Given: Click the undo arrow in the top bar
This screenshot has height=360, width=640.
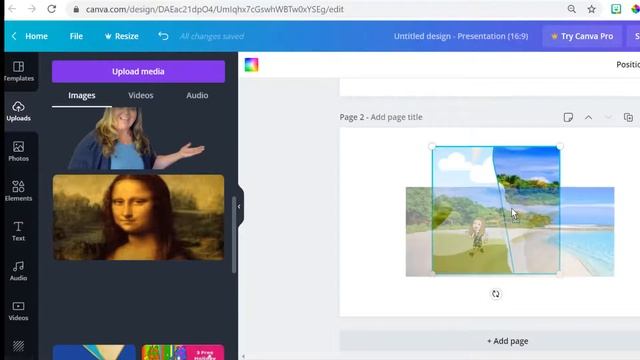Looking at the screenshot, I should pyautogui.click(x=163, y=36).
